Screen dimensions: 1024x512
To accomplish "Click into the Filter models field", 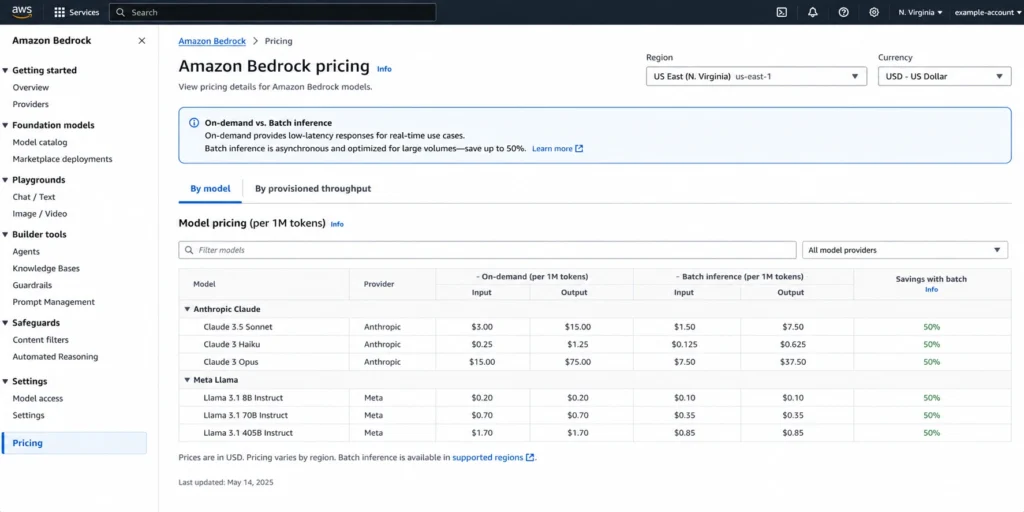I will 487,250.
